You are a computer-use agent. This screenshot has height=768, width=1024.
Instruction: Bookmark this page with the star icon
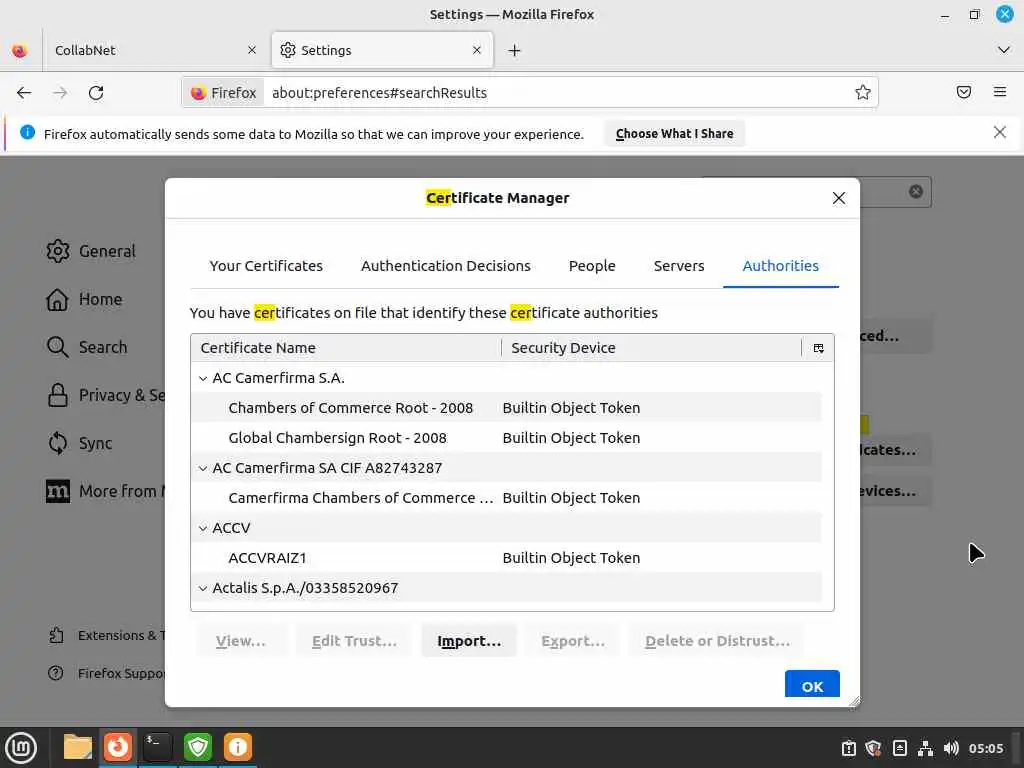click(x=863, y=93)
